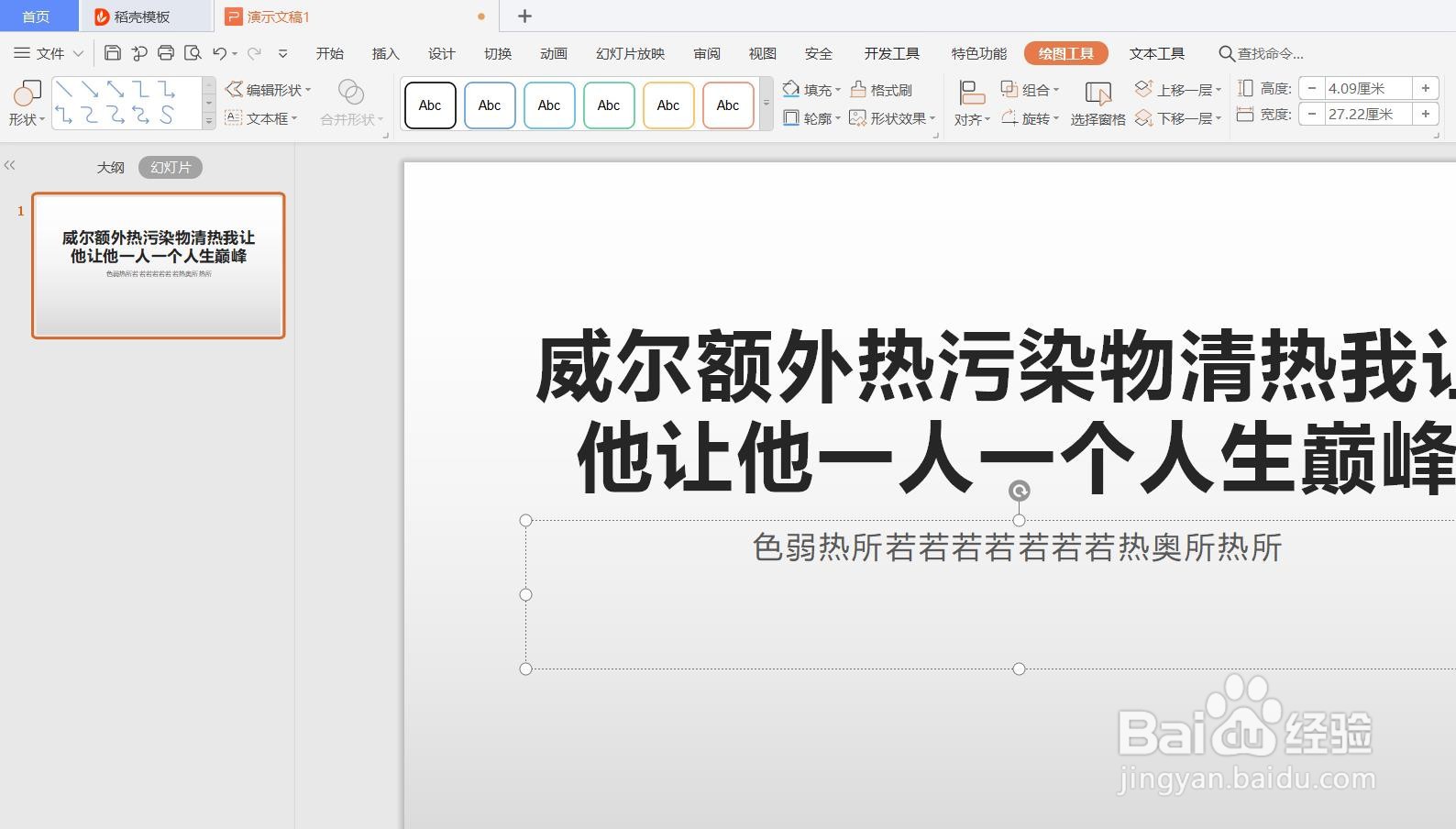
Task: Open the 旋转 rotate dropdown
Action: [1030, 118]
